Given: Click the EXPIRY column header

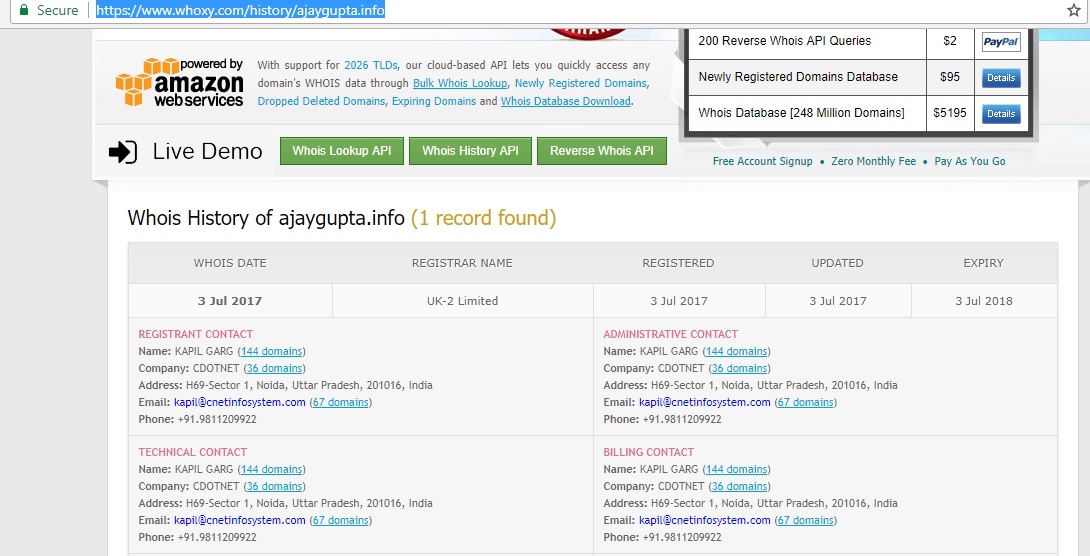Looking at the screenshot, I should pos(984,263).
